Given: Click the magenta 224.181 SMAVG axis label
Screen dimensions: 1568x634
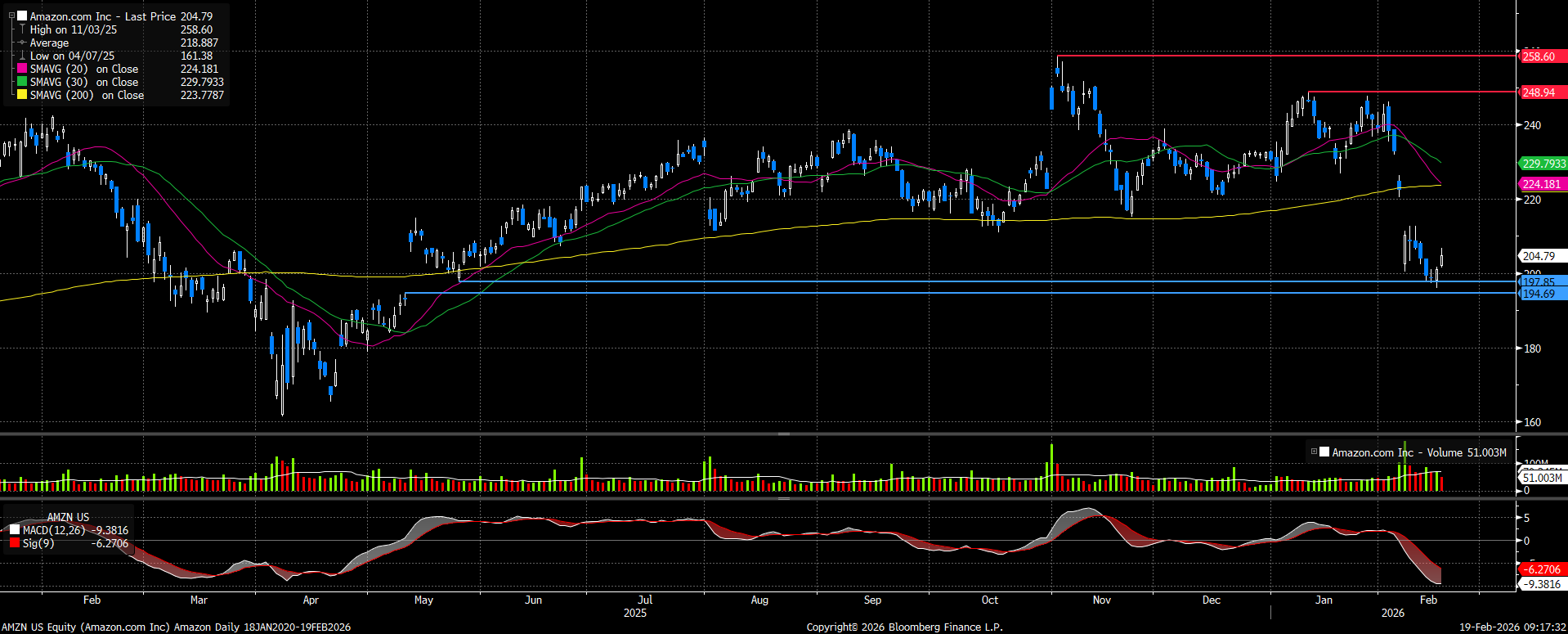Looking at the screenshot, I should click(x=1542, y=184).
